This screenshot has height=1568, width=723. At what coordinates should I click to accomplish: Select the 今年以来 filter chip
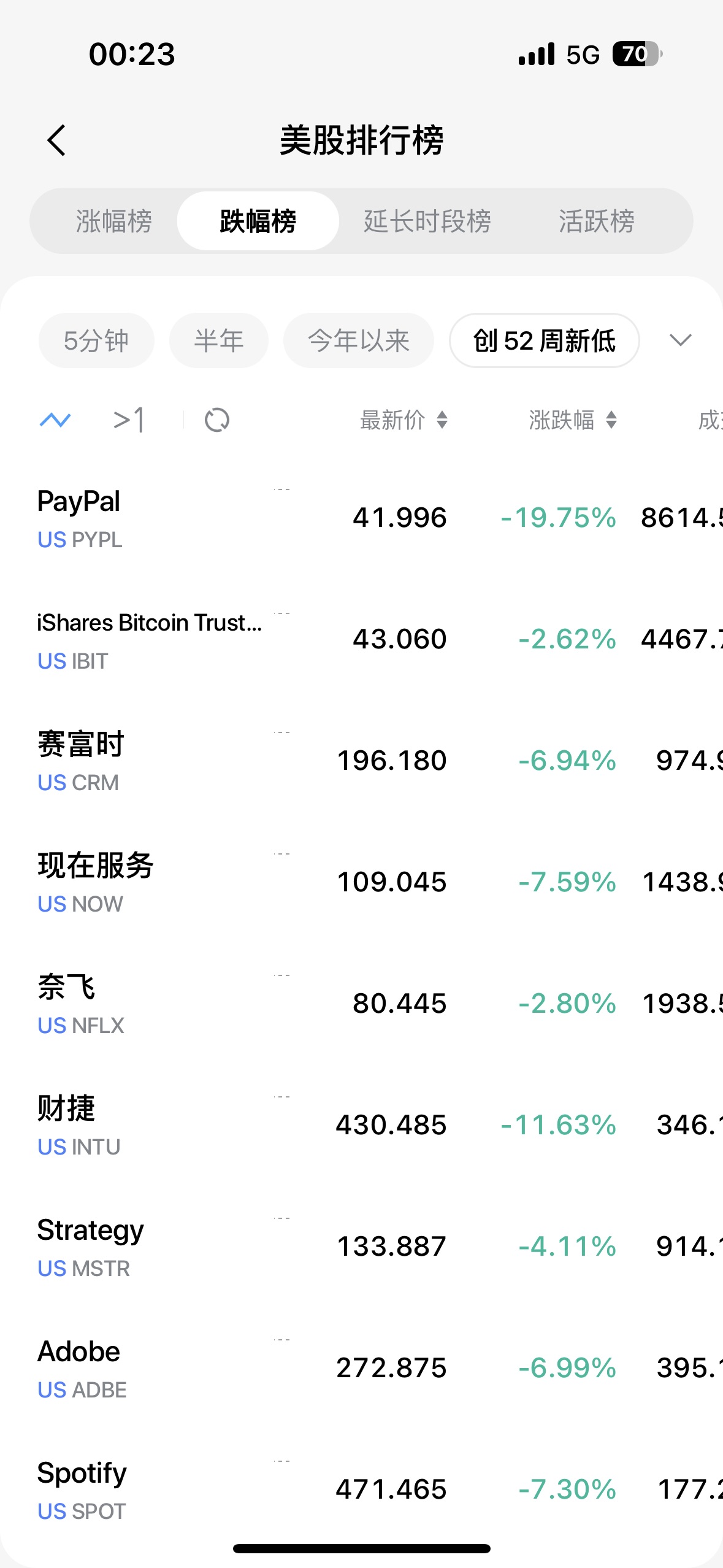pos(359,340)
